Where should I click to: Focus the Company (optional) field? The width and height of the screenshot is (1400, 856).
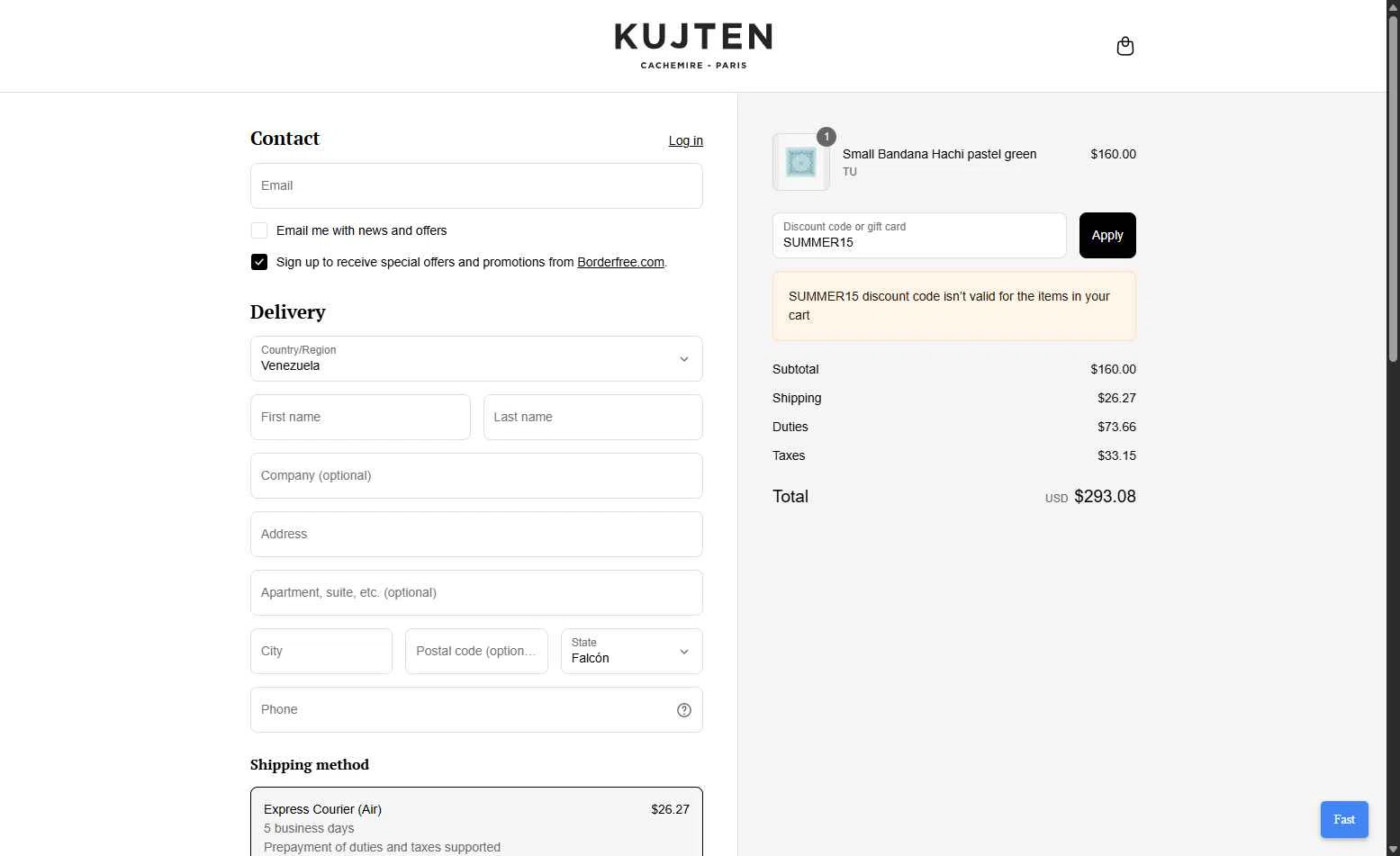(x=476, y=475)
